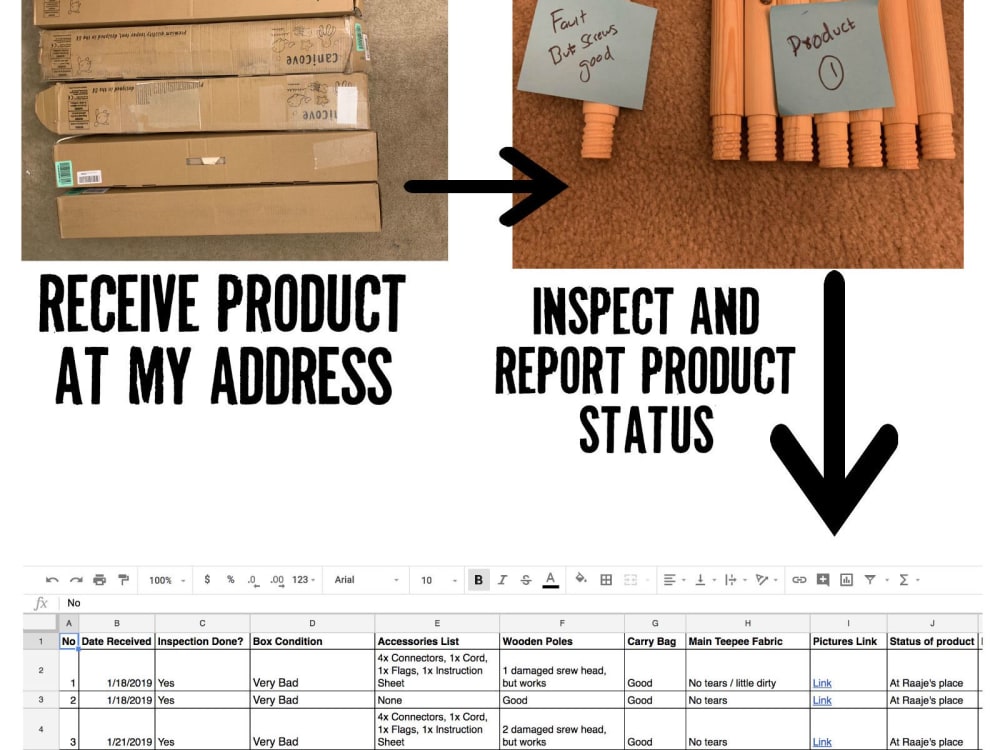Click the 'Pictures Link' header cell
The image size is (1000, 750).
point(848,641)
